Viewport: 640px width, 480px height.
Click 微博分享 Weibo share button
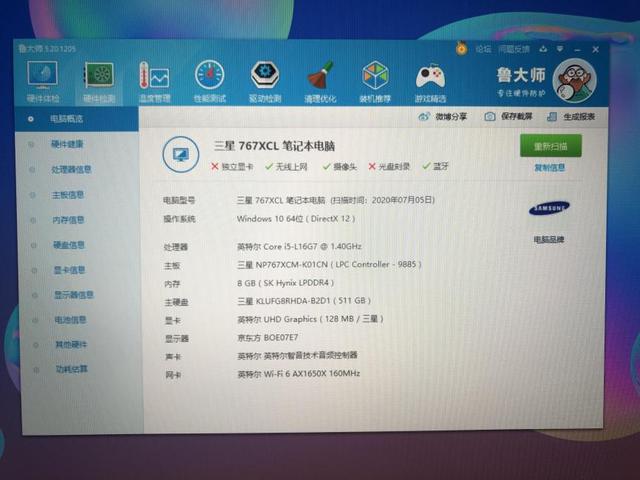click(x=442, y=117)
